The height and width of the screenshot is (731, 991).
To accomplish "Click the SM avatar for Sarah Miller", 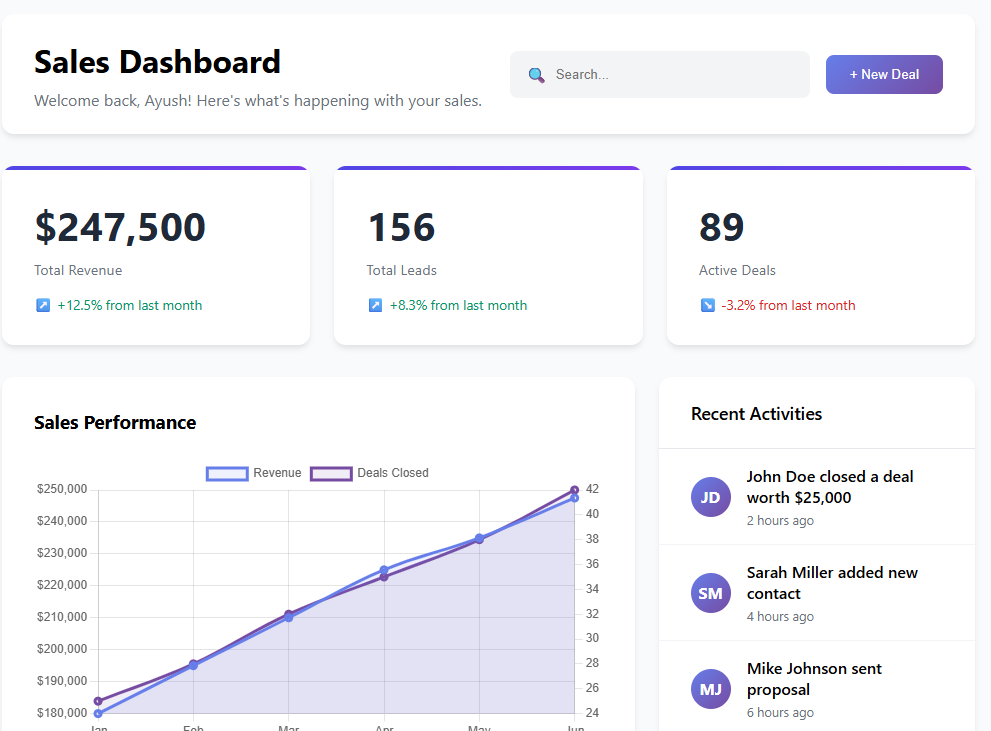I will [x=710, y=593].
